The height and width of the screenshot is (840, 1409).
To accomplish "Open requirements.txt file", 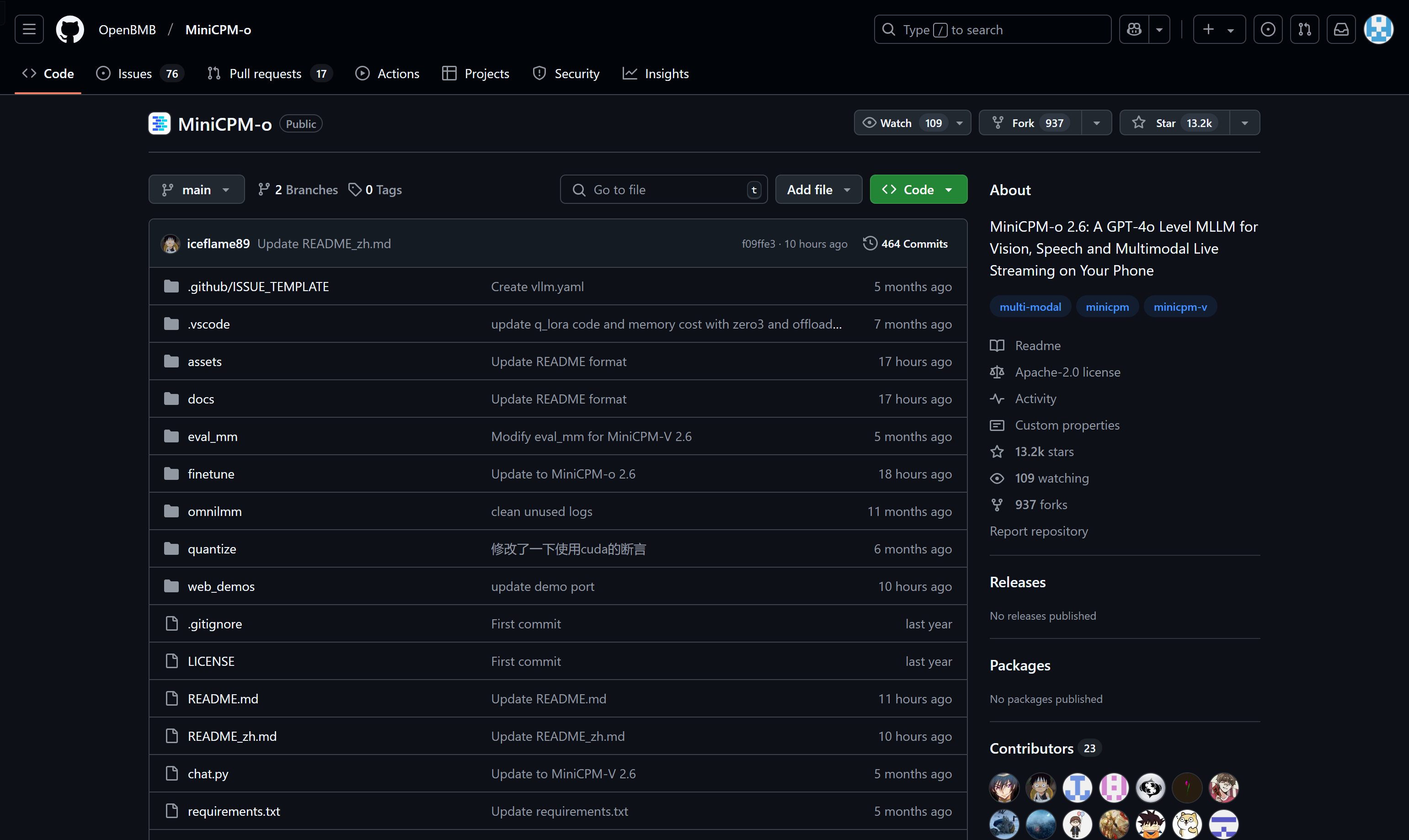I will pyautogui.click(x=234, y=811).
